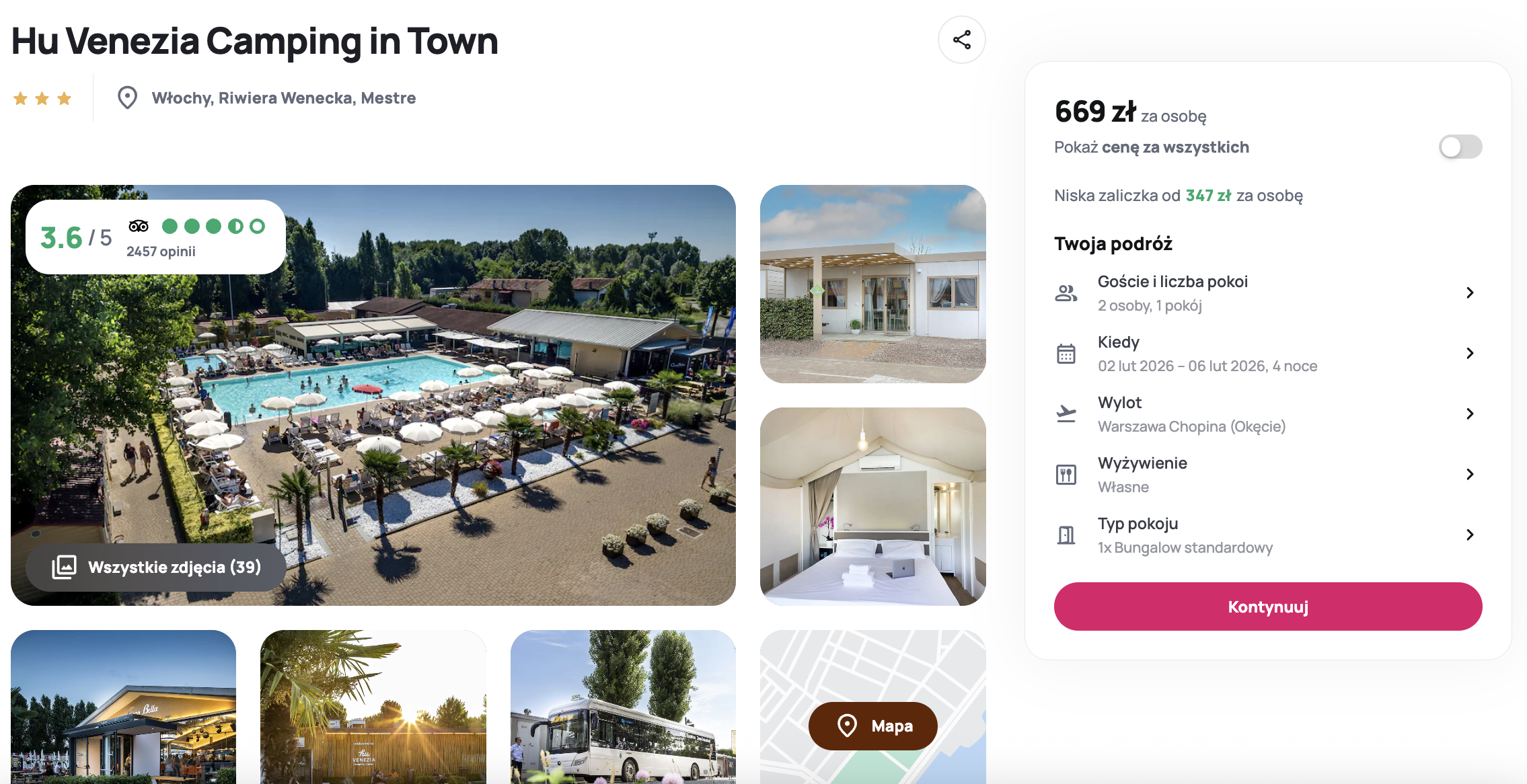1527x784 pixels.
Task: Click the share icon button
Action: tap(961, 40)
